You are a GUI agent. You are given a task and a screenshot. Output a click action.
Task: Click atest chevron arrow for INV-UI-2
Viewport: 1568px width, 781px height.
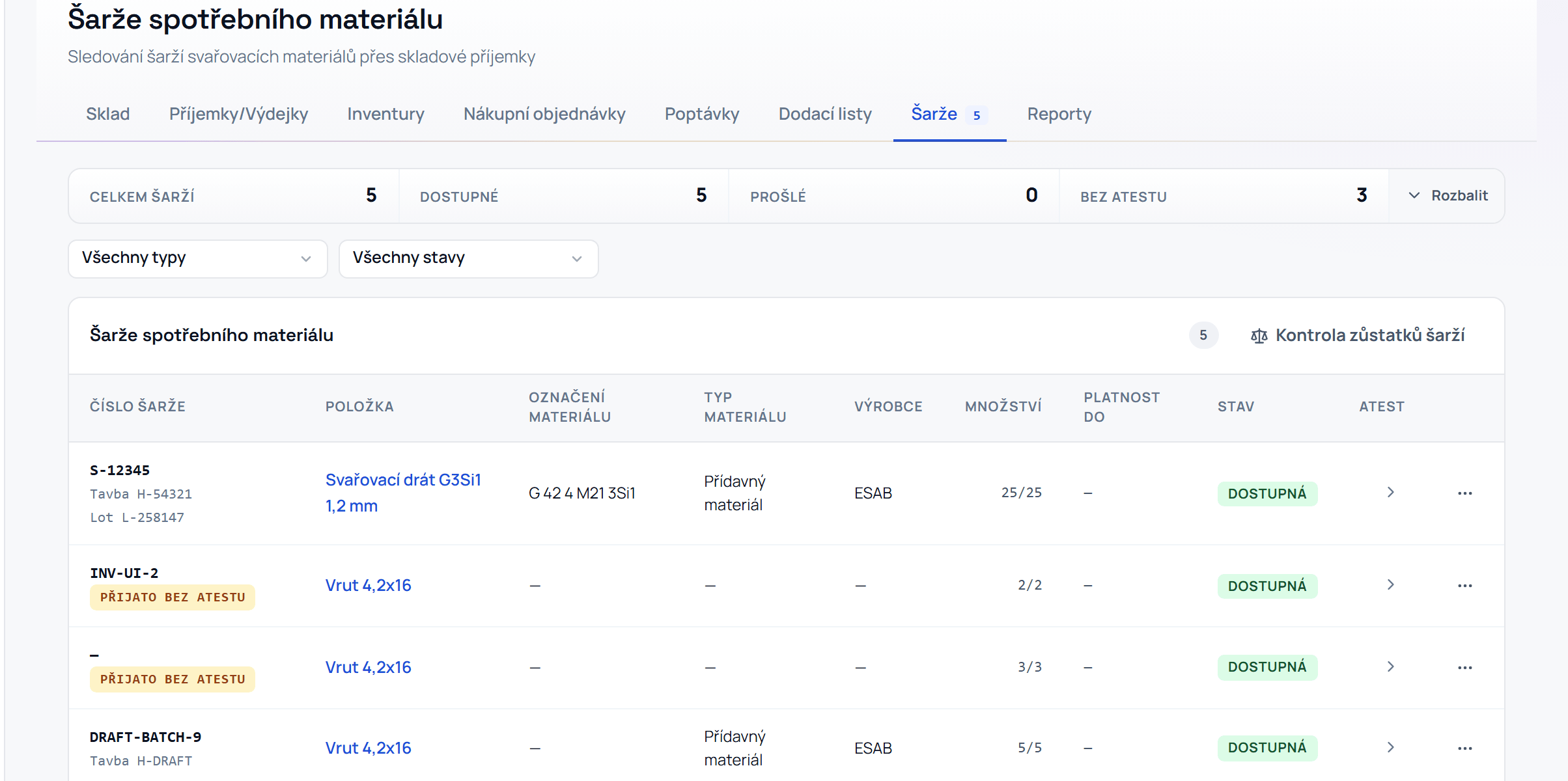click(x=1390, y=585)
